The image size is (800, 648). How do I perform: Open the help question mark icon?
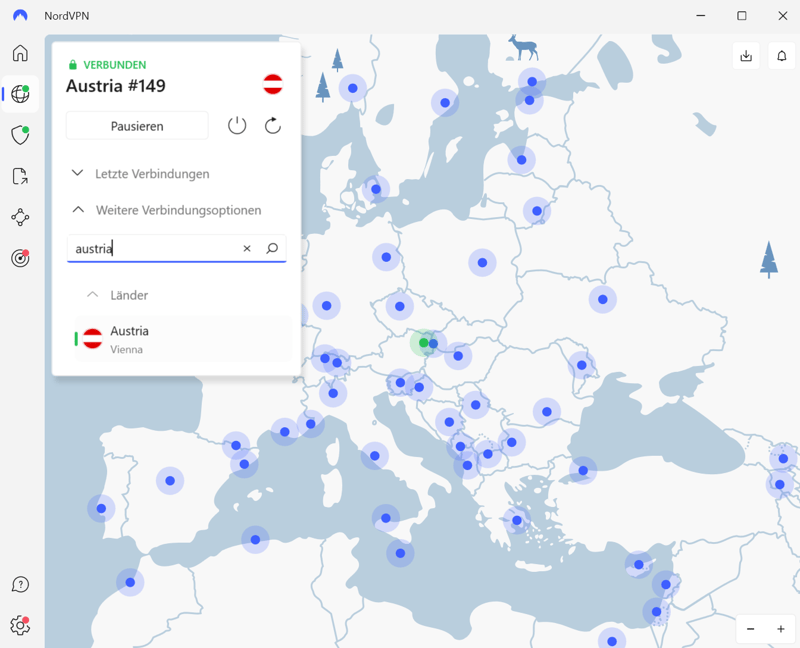(x=20, y=584)
